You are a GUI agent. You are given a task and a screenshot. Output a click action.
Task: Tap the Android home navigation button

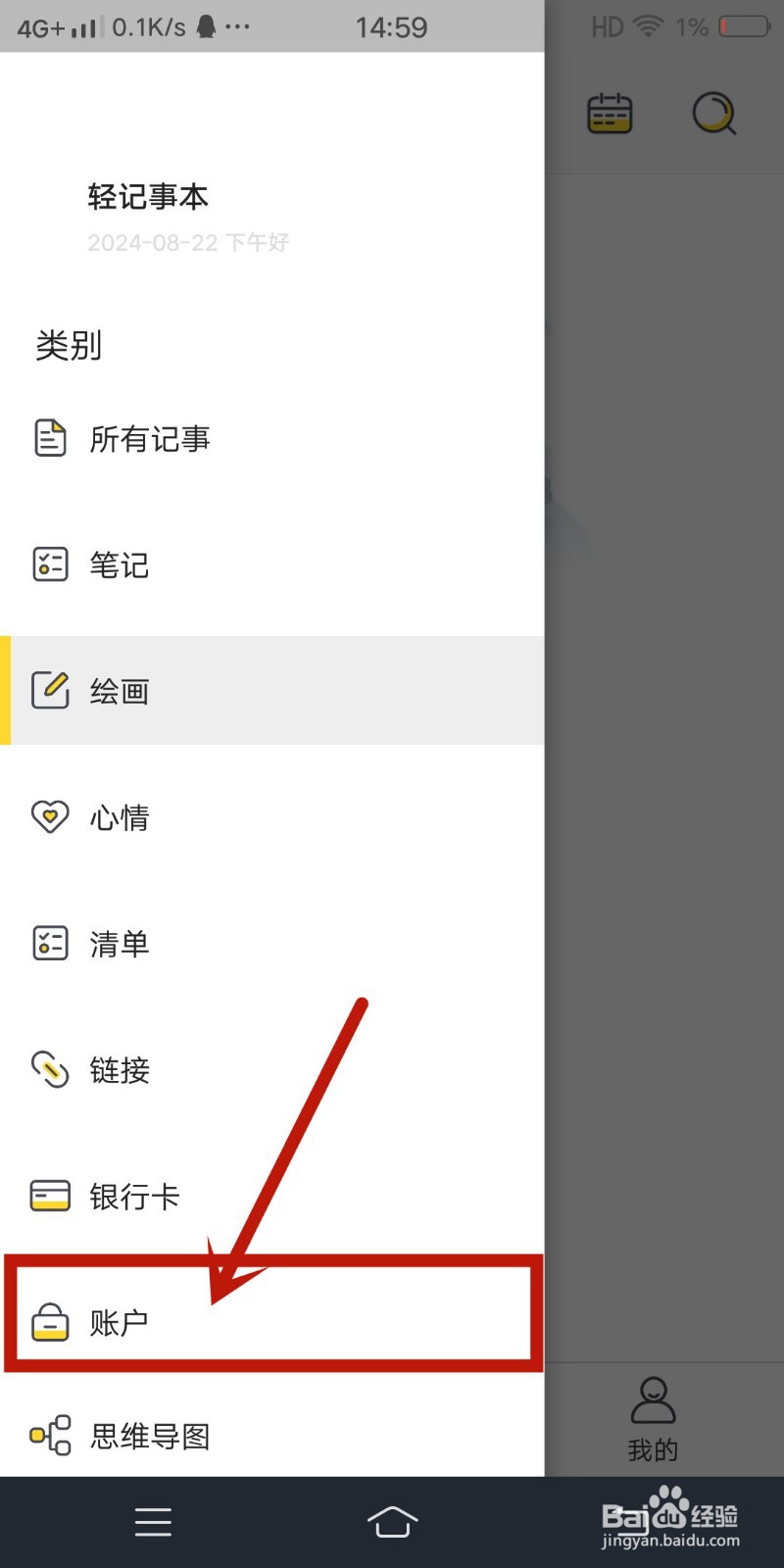392,1522
